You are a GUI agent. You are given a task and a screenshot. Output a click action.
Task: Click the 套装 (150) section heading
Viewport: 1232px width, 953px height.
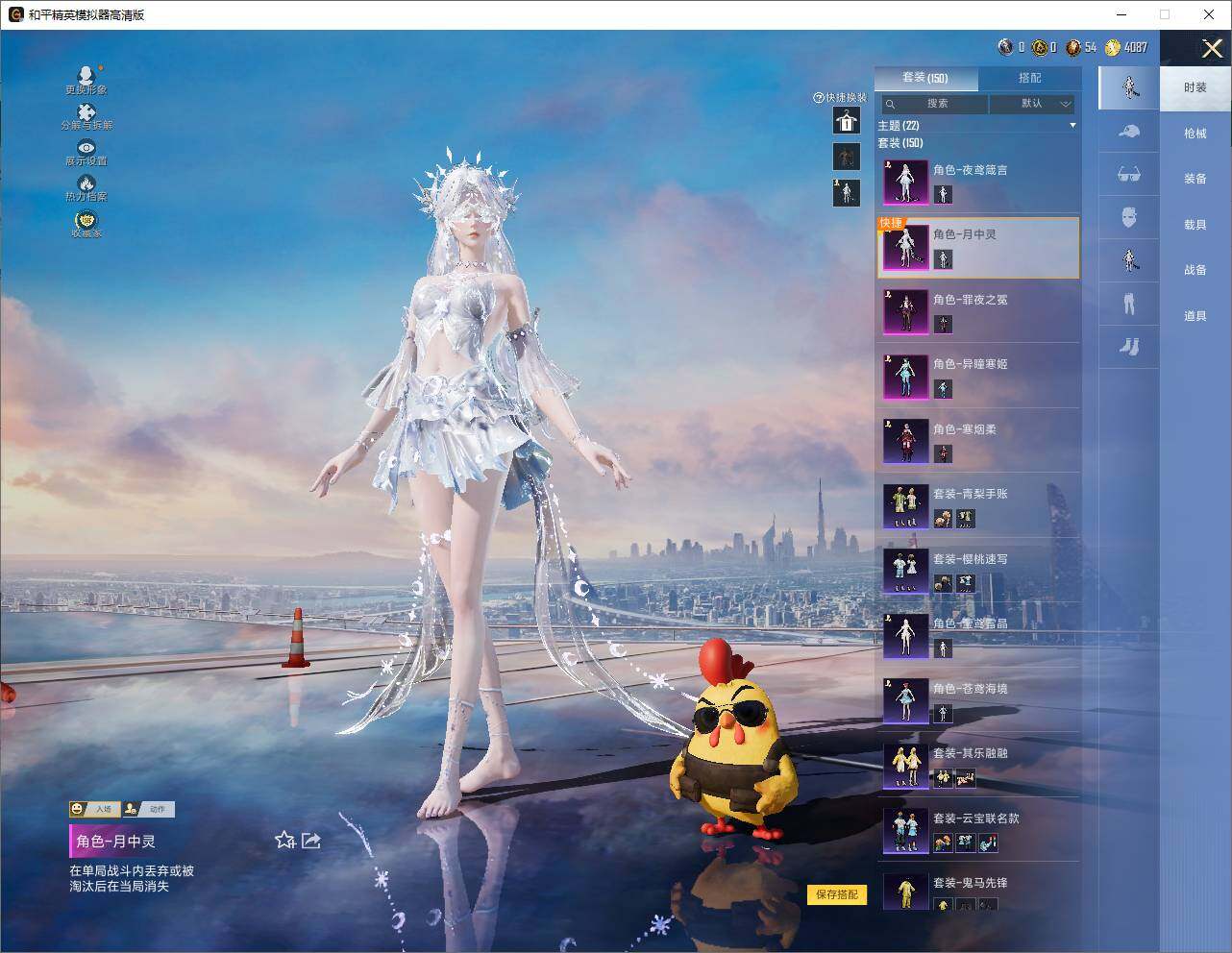900,142
